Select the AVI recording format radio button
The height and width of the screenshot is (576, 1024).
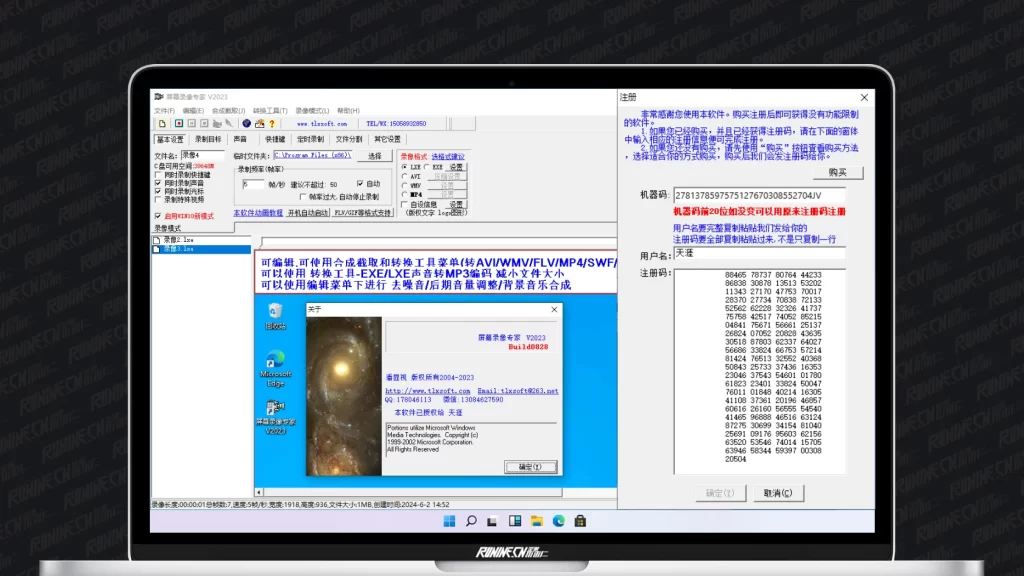405,176
